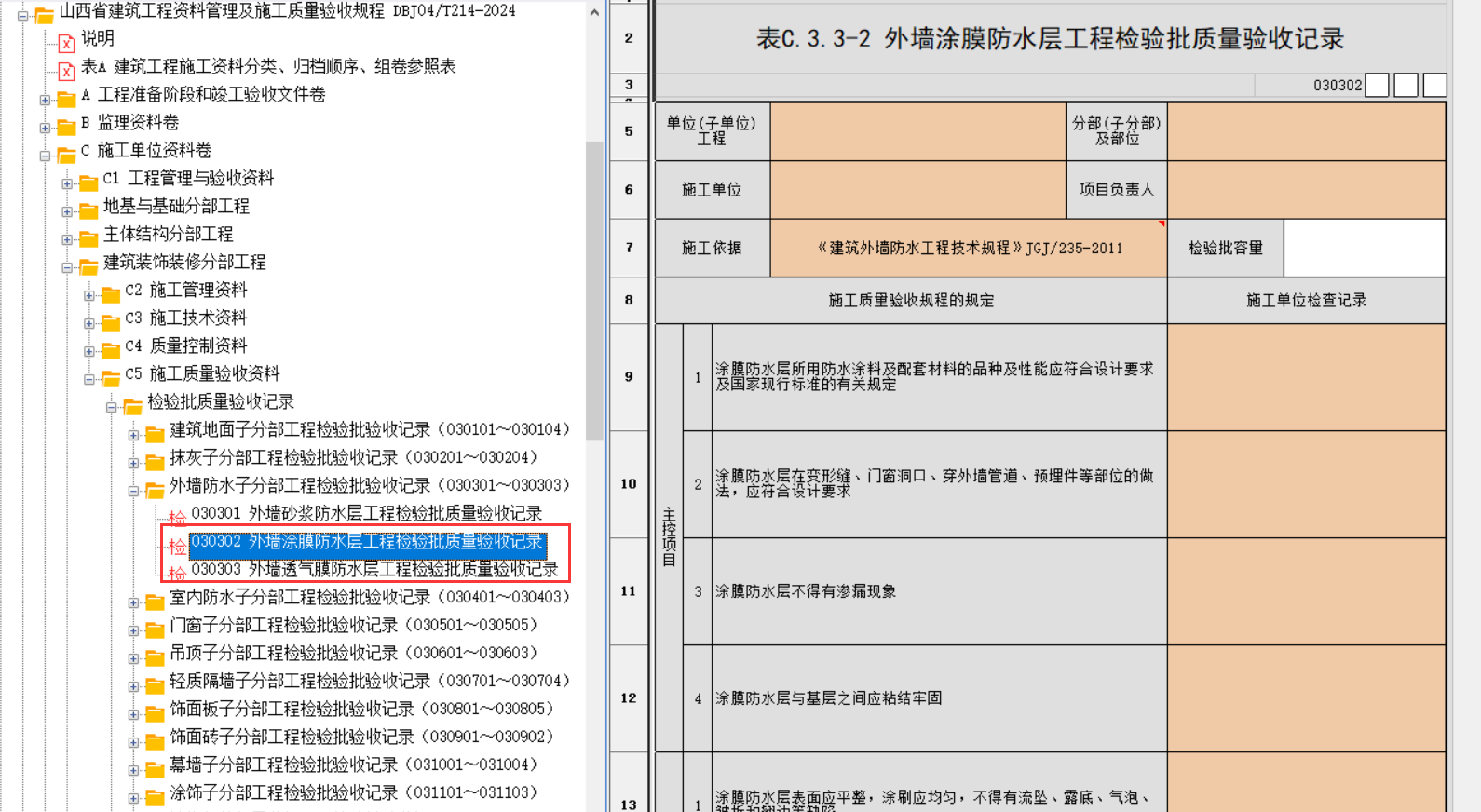
Task: Select 030303 外墙透气膜防水层 record in tree
Action: [374, 569]
